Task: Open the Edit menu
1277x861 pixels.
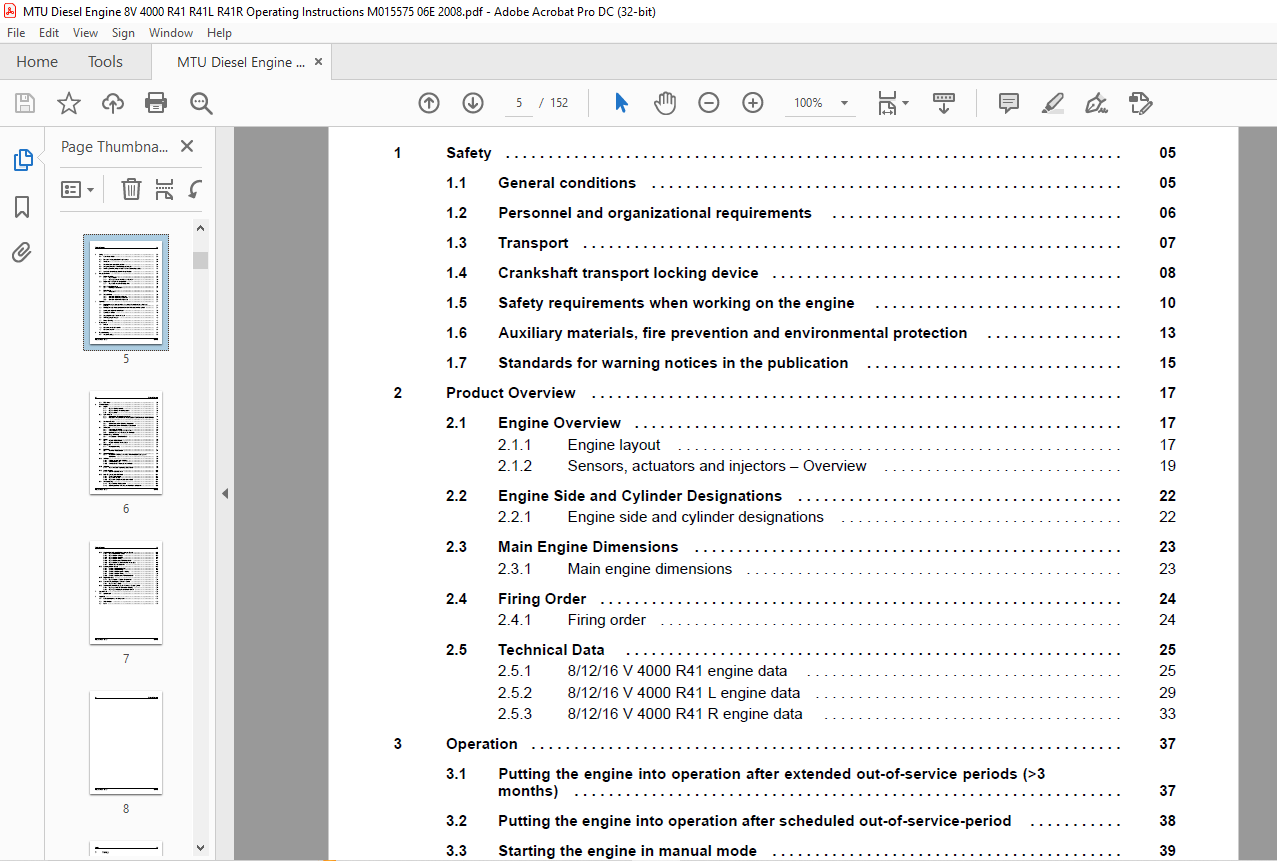Action: [49, 33]
